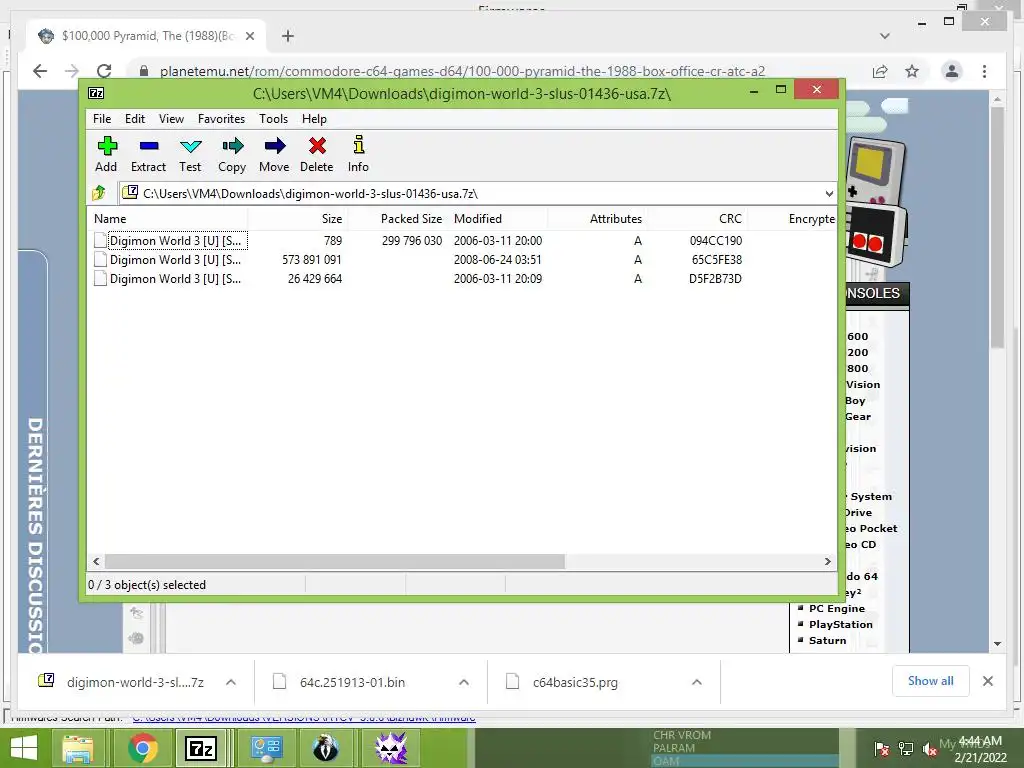Close the Chrome downloads bar
The width and height of the screenshot is (1024, 768).
point(987,681)
